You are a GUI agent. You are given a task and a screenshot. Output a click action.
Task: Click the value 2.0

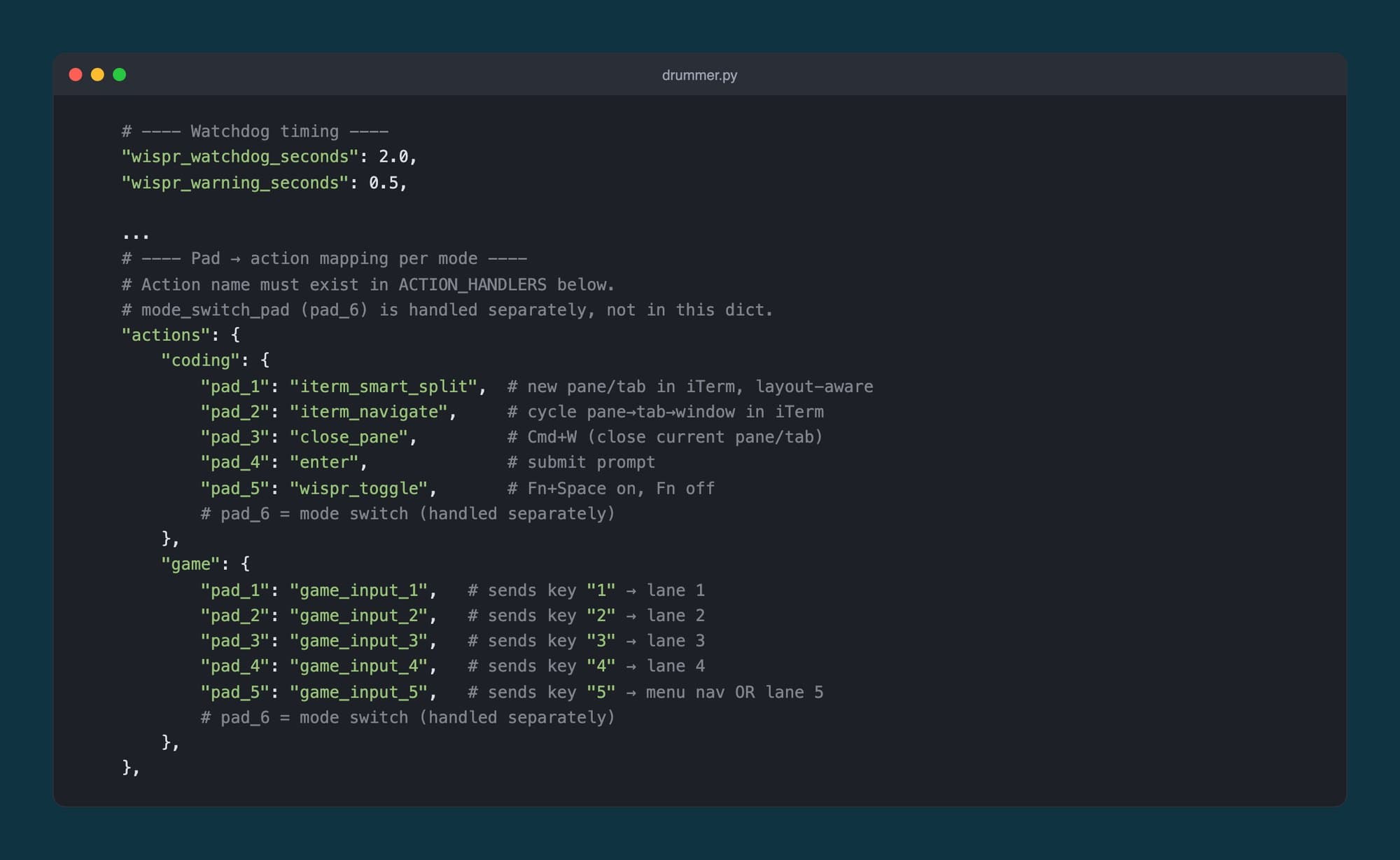[393, 157]
